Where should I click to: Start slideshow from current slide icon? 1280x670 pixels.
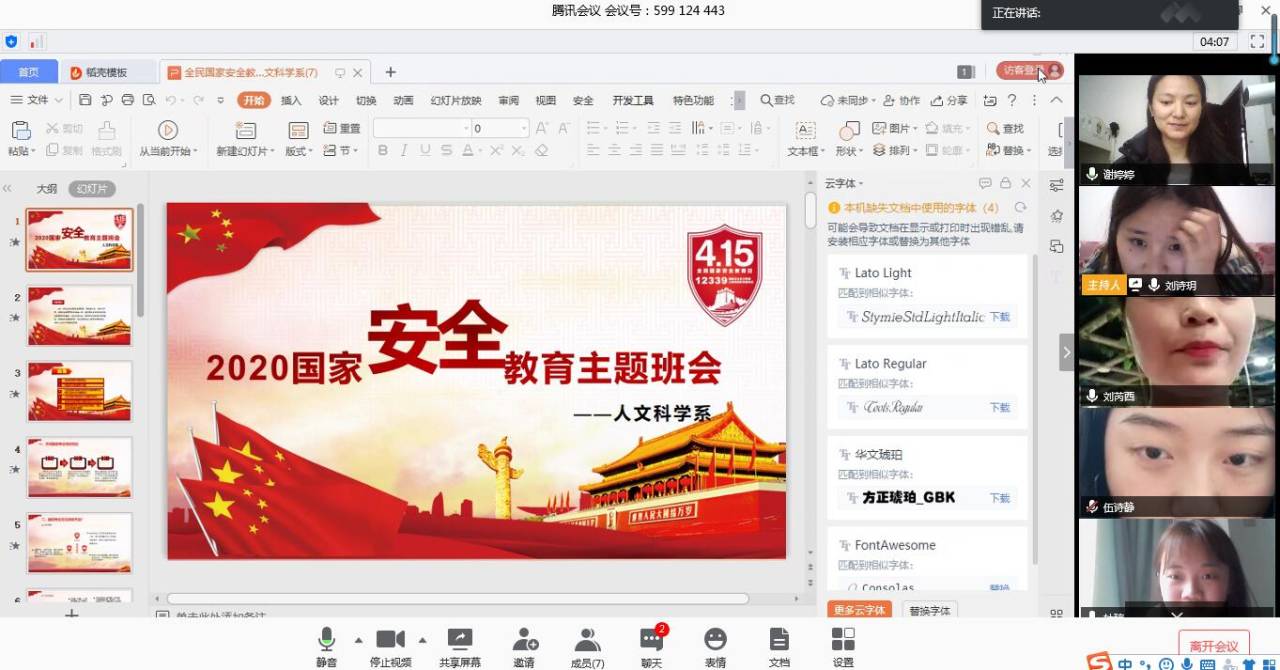(x=168, y=130)
